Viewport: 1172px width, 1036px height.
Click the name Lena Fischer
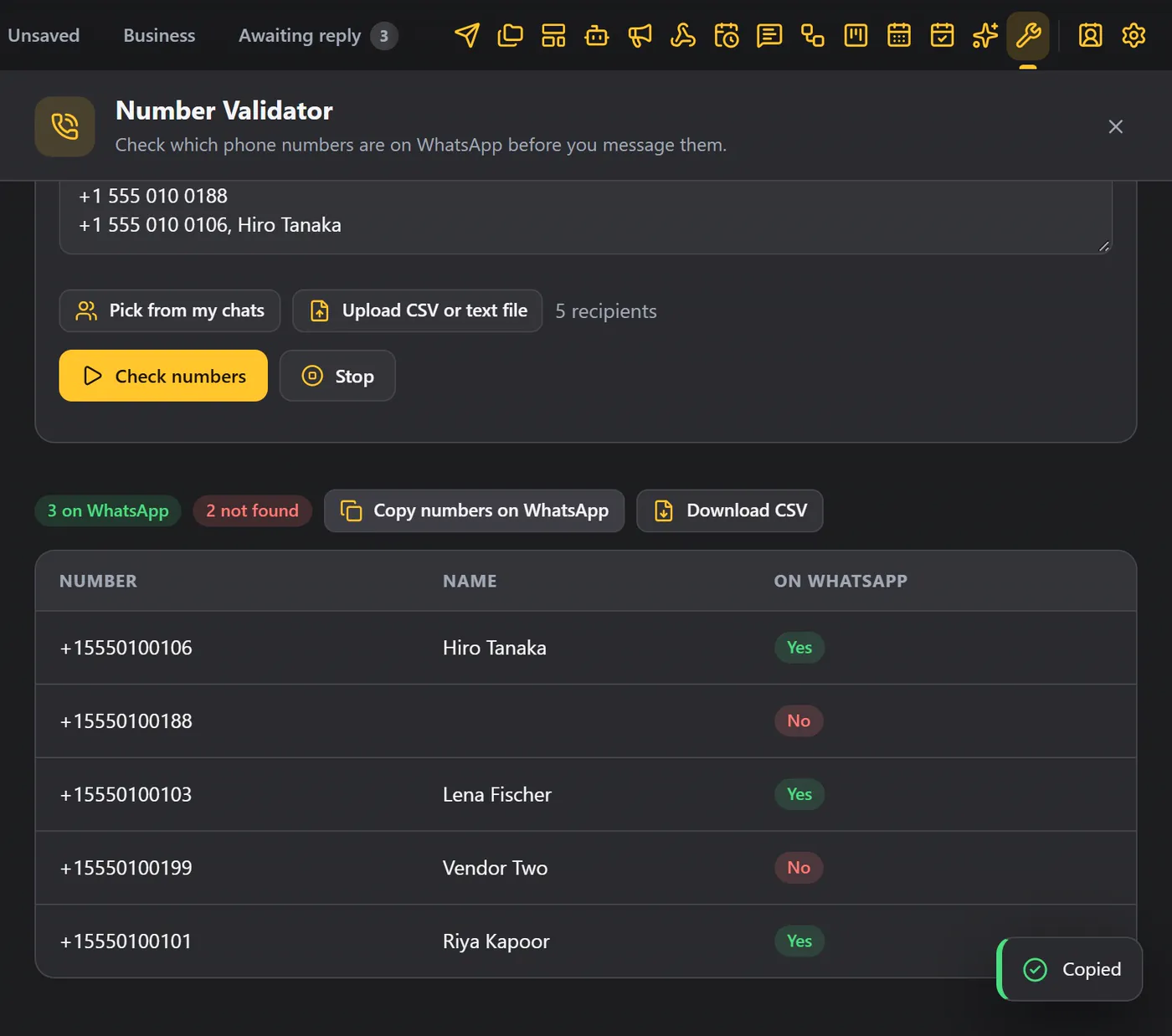[x=497, y=794]
